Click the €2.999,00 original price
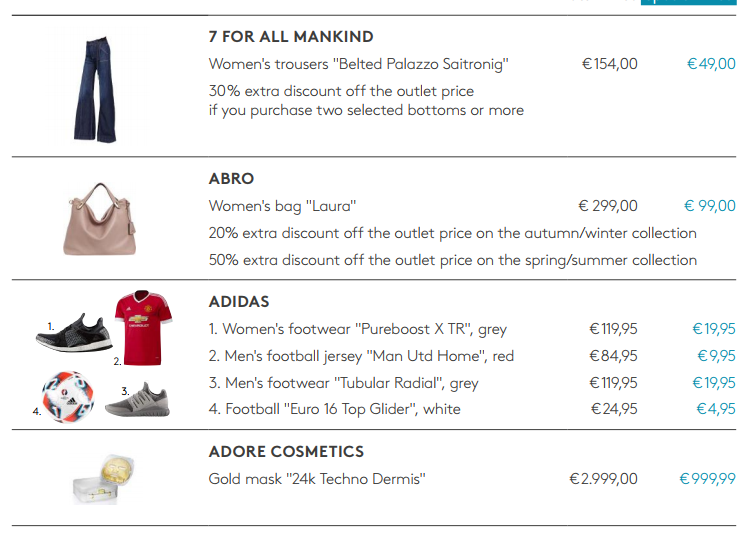 pos(603,479)
